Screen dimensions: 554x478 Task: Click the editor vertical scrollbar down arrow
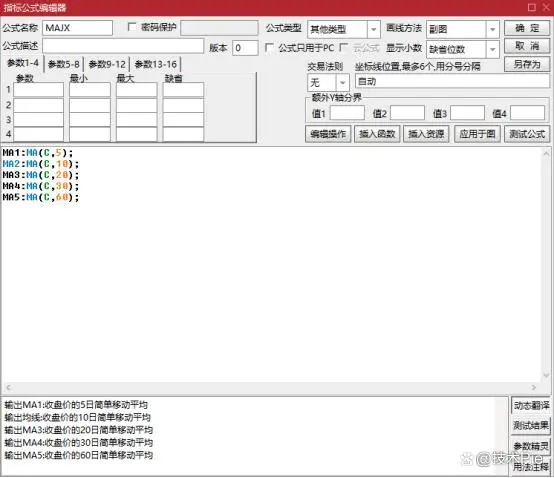click(546, 374)
